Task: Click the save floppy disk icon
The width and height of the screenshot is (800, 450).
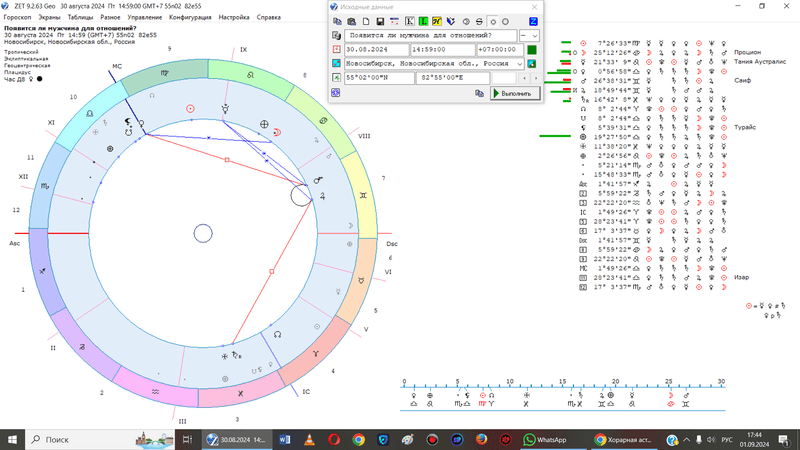Action: (x=381, y=21)
